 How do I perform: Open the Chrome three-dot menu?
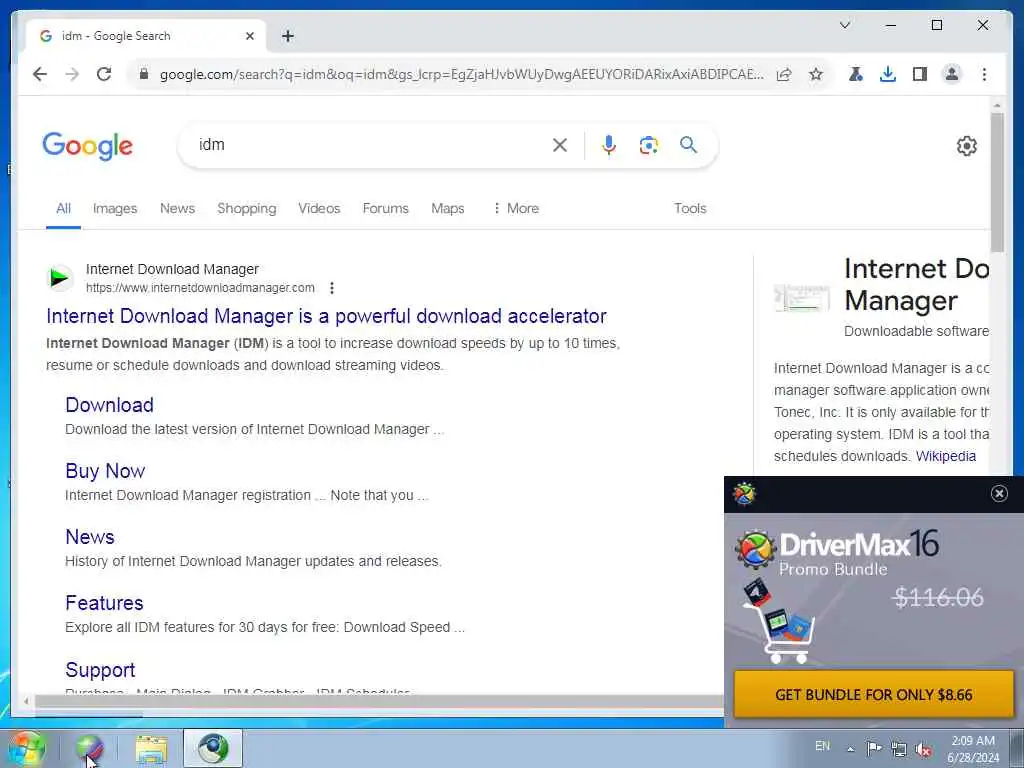coord(984,74)
